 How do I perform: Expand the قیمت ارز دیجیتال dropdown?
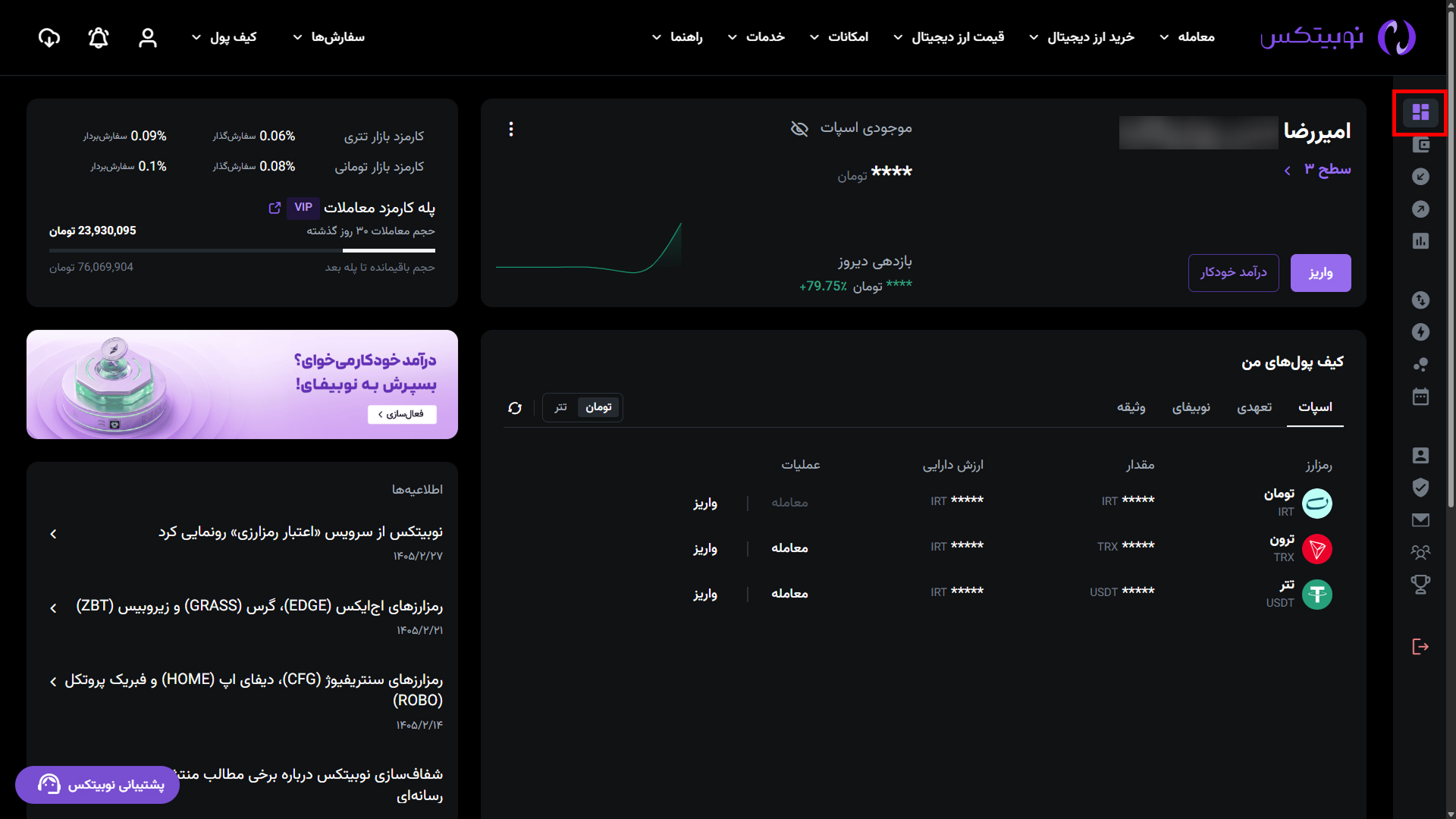click(949, 37)
